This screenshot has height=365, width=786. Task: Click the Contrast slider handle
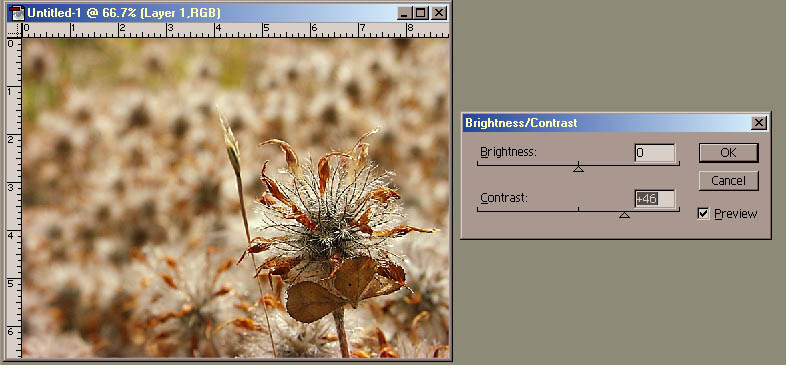[624, 215]
